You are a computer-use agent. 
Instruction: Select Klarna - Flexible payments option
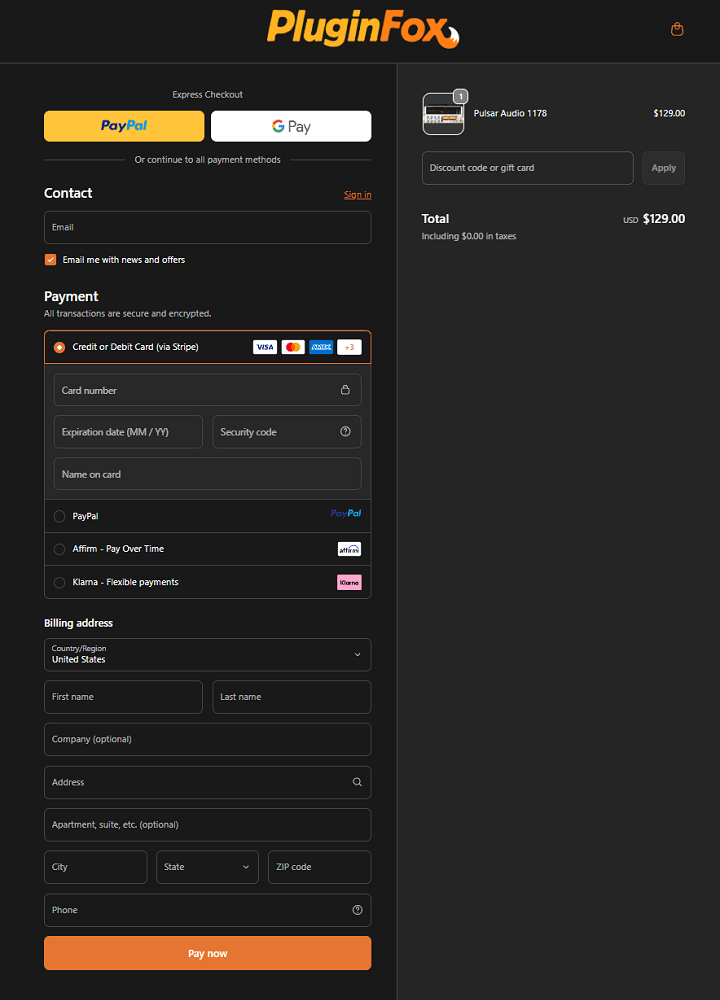pyautogui.click(x=60, y=582)
